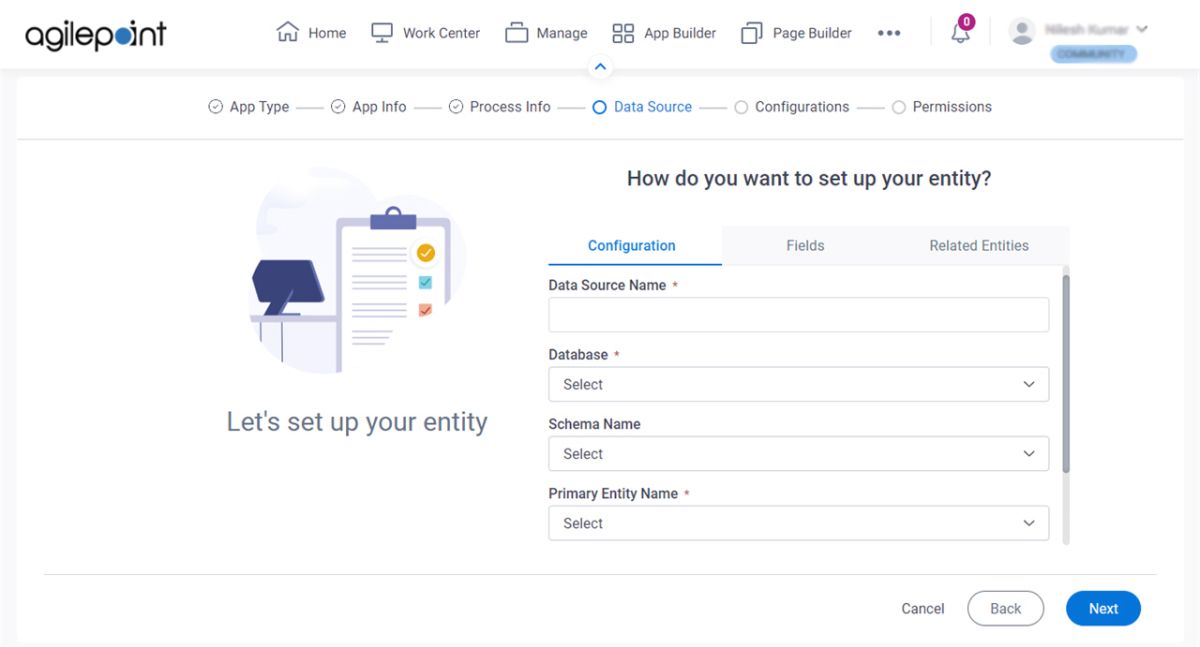Click the form's vertical scrollbar
Viewport: 1200px width, 647px height.
1066,373
